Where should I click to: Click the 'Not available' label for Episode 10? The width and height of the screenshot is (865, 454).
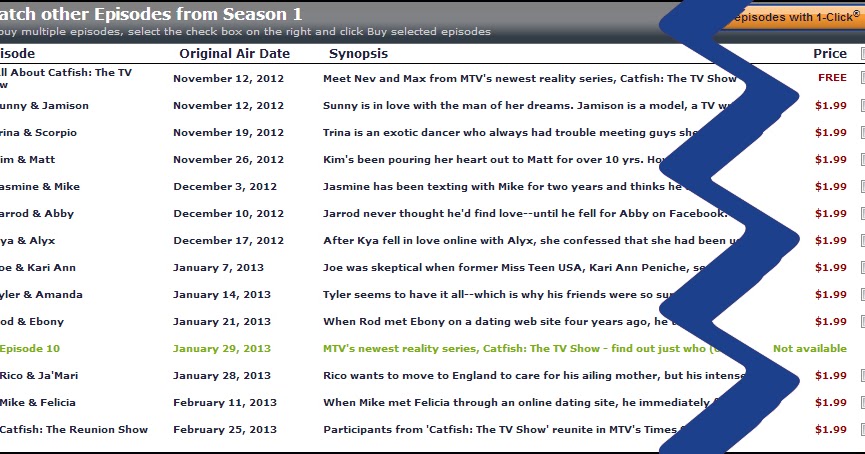(x=810, y=349)
